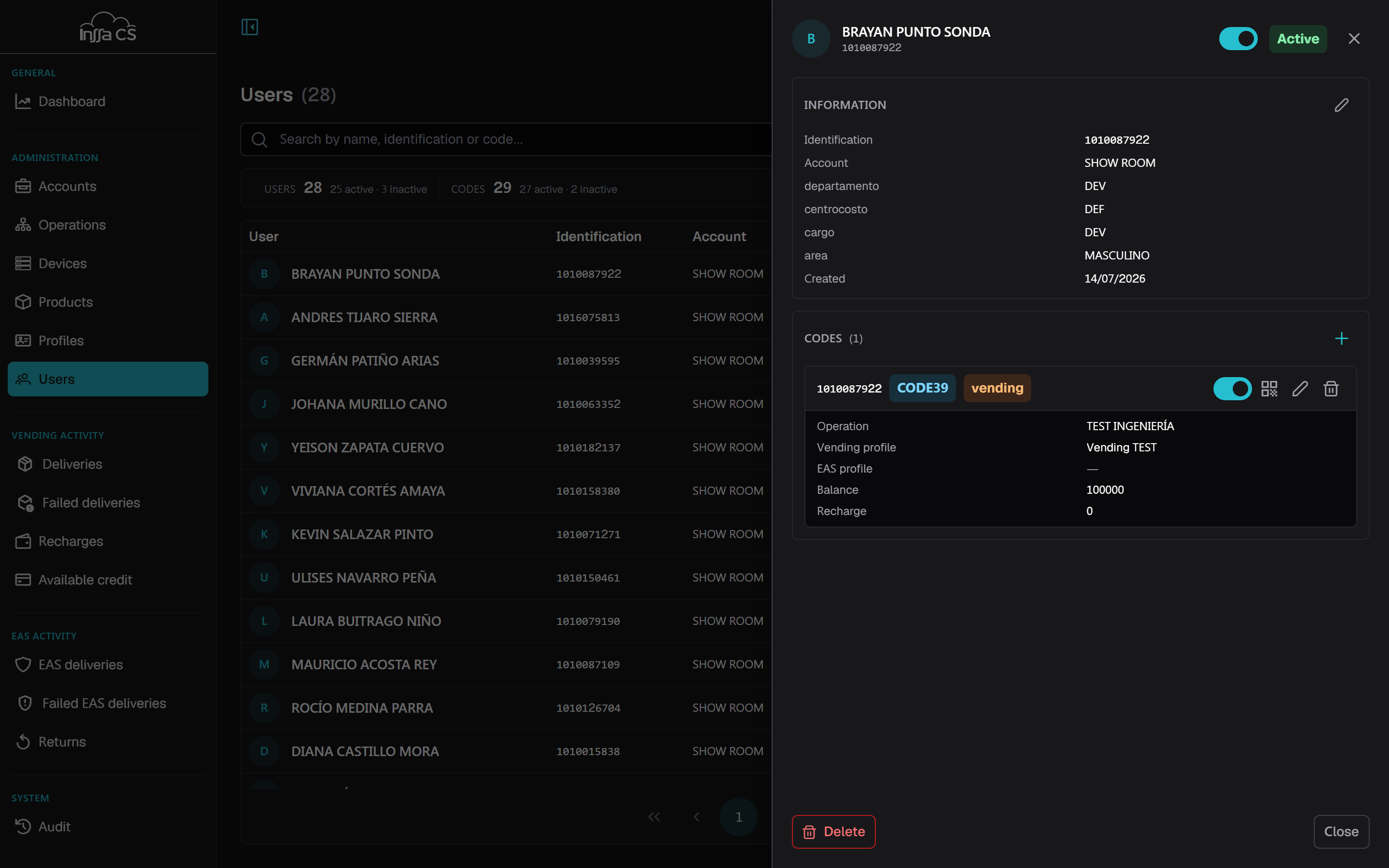
Task: Open DIANA CASTILLO MORA user
Action: (506, 751)
